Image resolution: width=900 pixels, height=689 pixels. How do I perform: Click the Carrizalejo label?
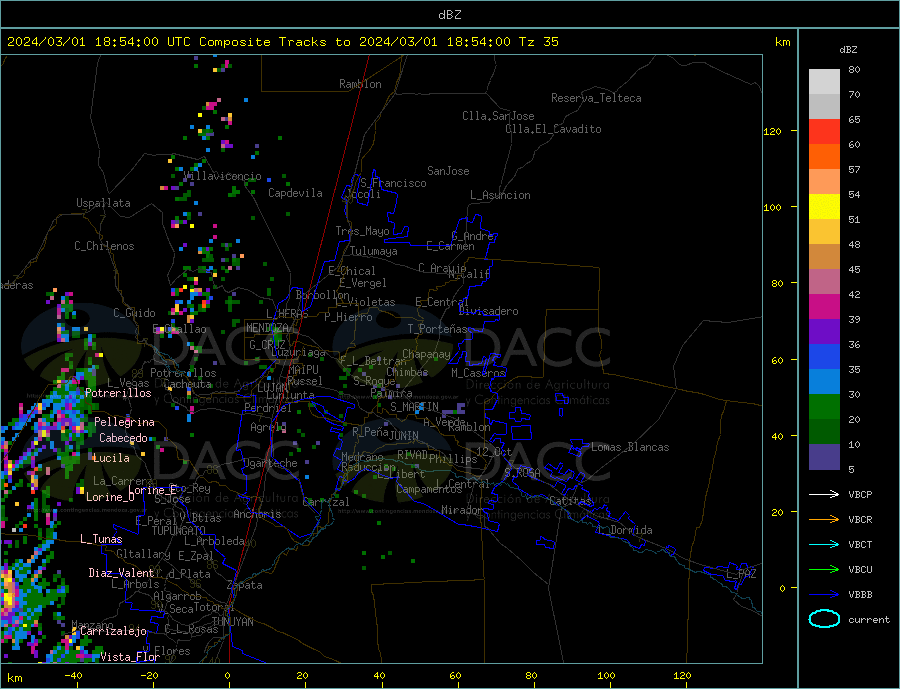point(113,631)
